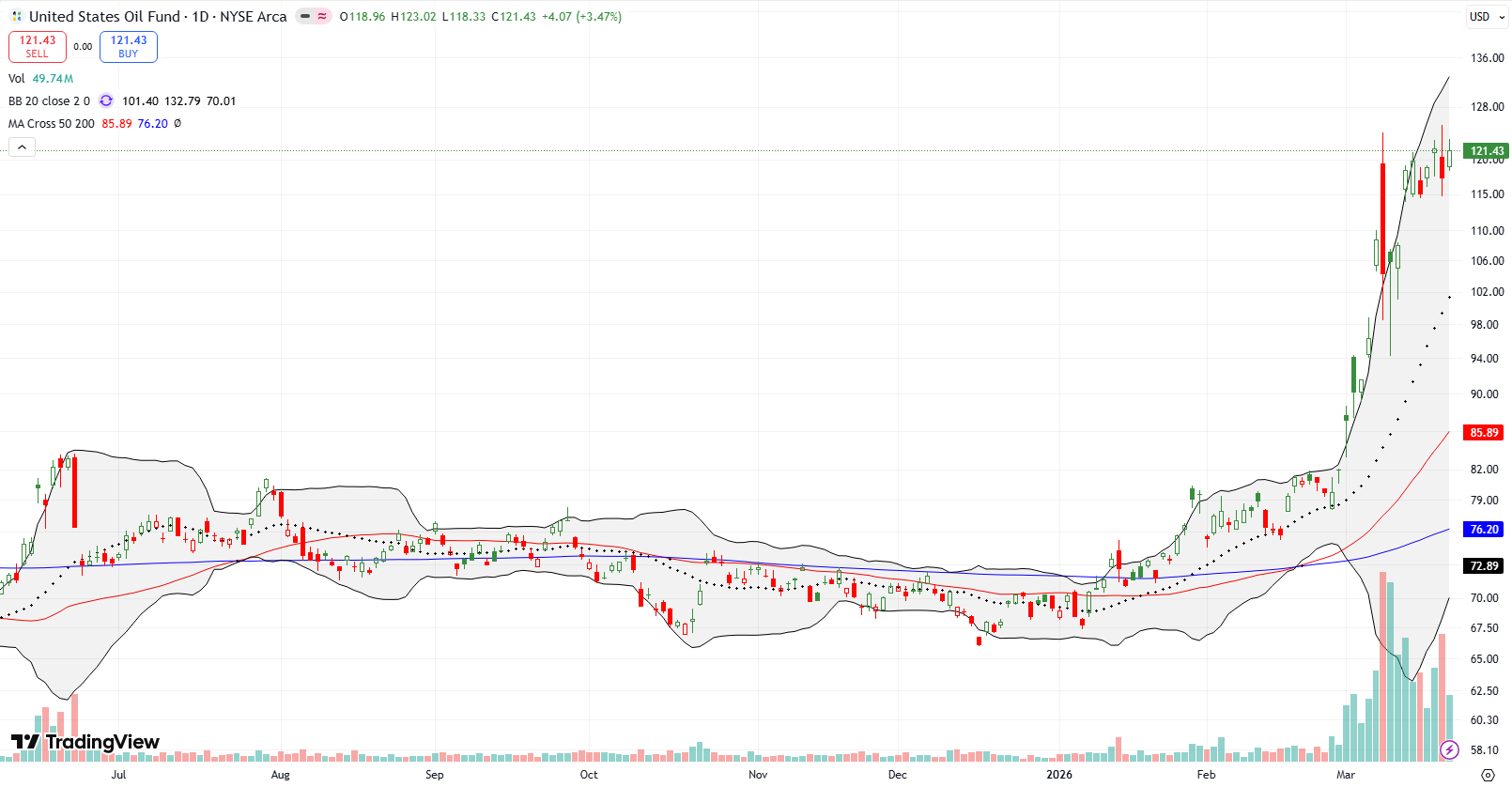This screenshot has height=787, width=1512.
Task: Click the 128.00 price scale label
Action: click(1487, 106)
